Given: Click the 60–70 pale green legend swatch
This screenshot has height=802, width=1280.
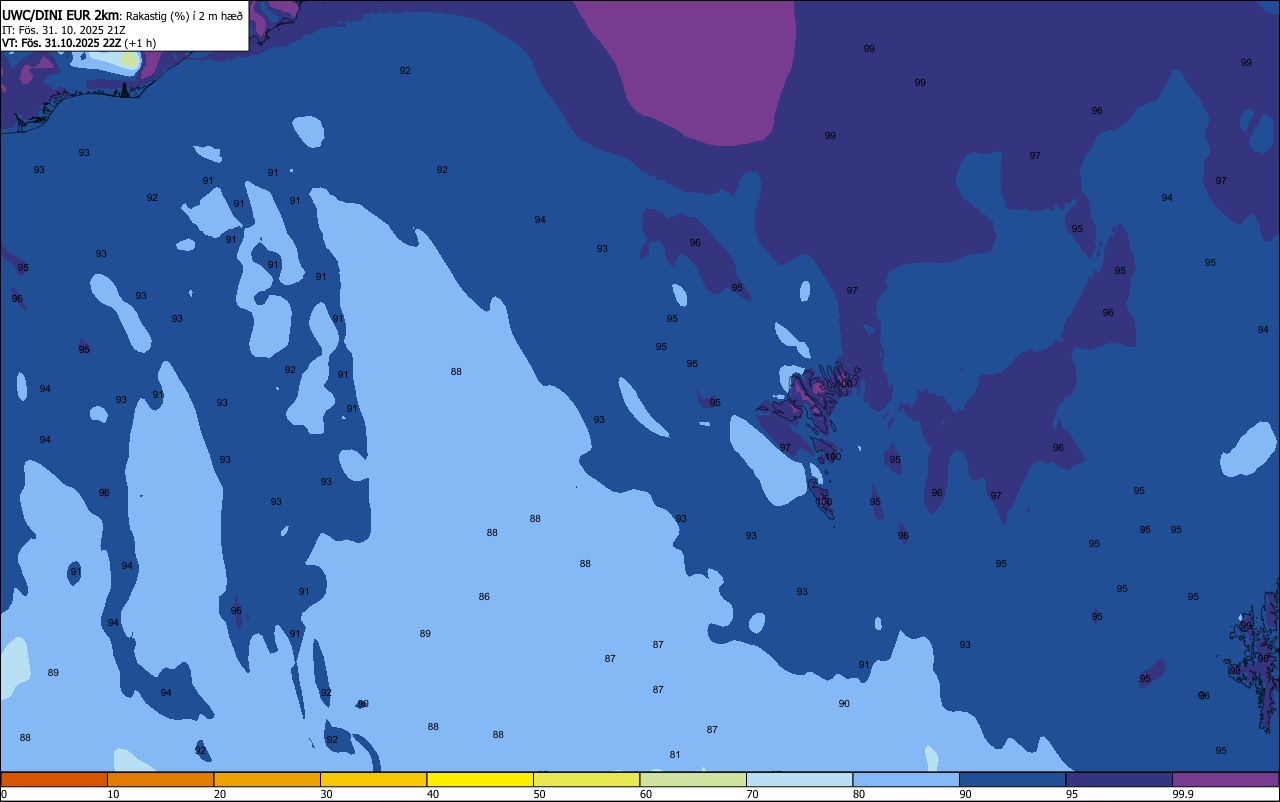Looking at the screenshot, I should click(693, 779).
